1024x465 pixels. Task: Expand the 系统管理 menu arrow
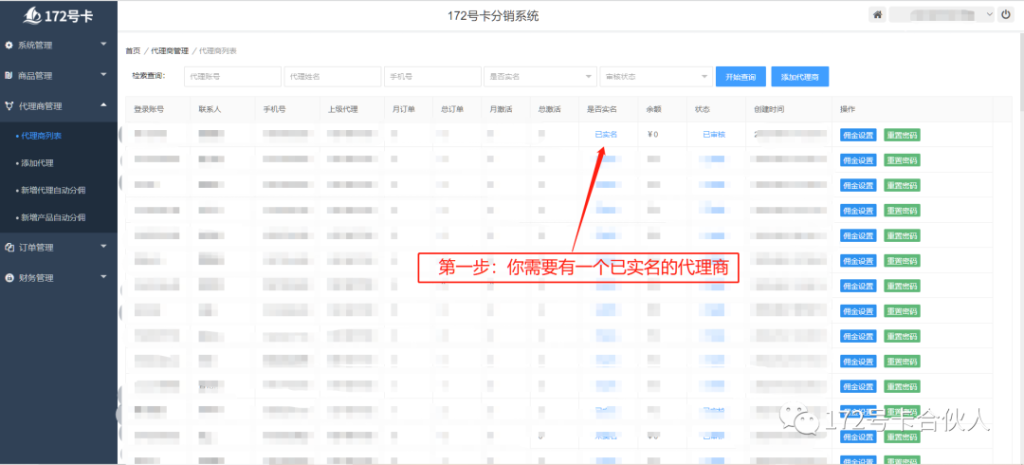[104, 44]
